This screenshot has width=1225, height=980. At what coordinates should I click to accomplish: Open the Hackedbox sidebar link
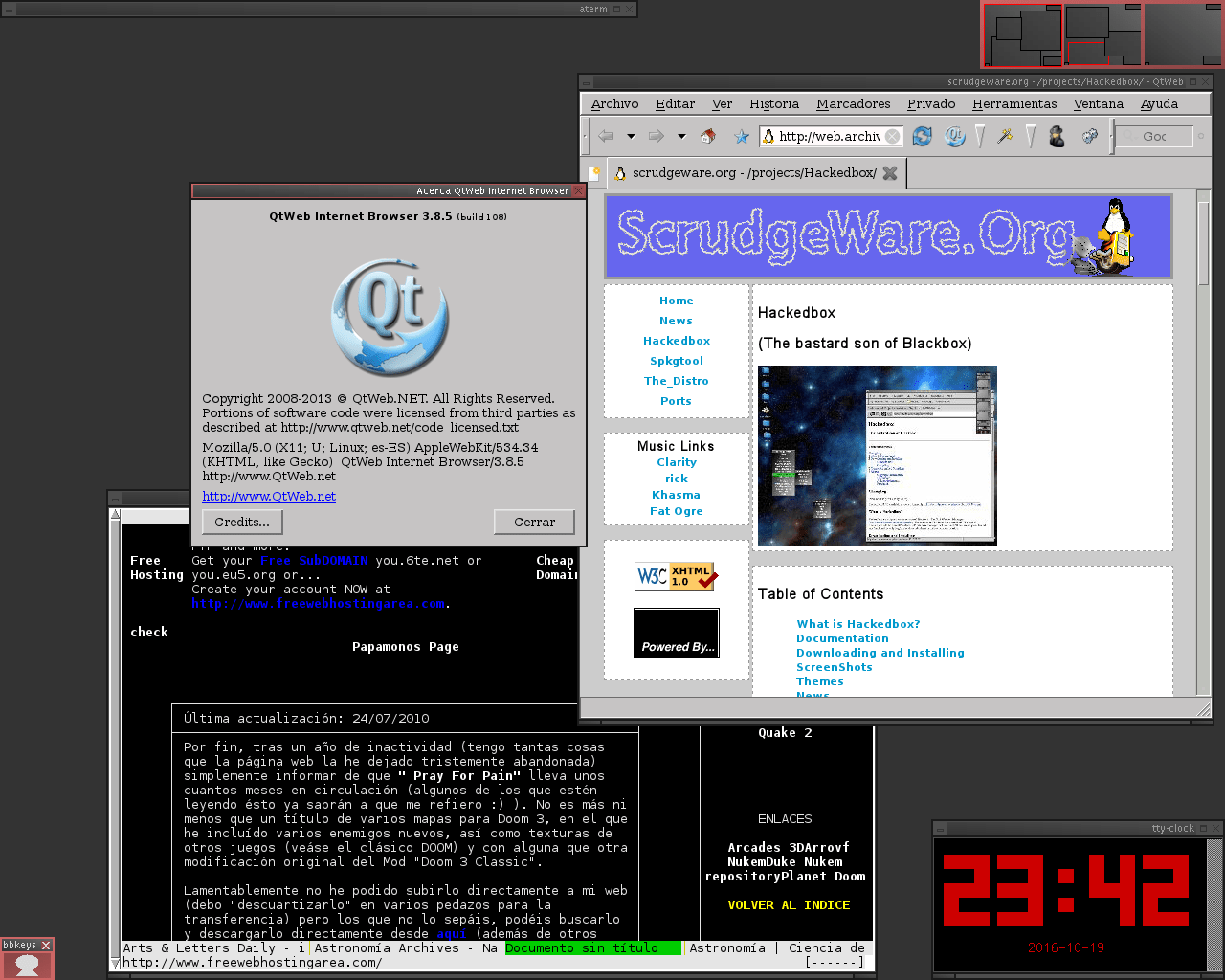(677, 341)
